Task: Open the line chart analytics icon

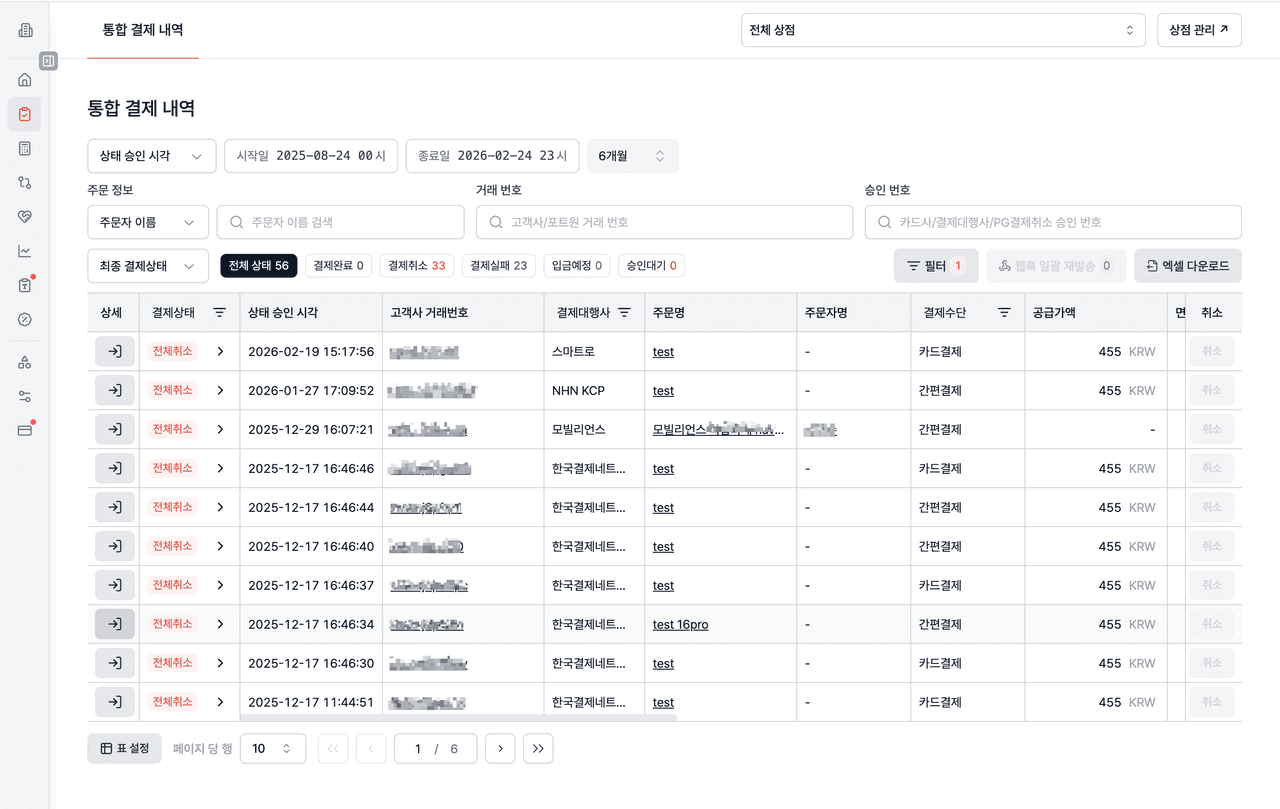Action: point(25,251)
